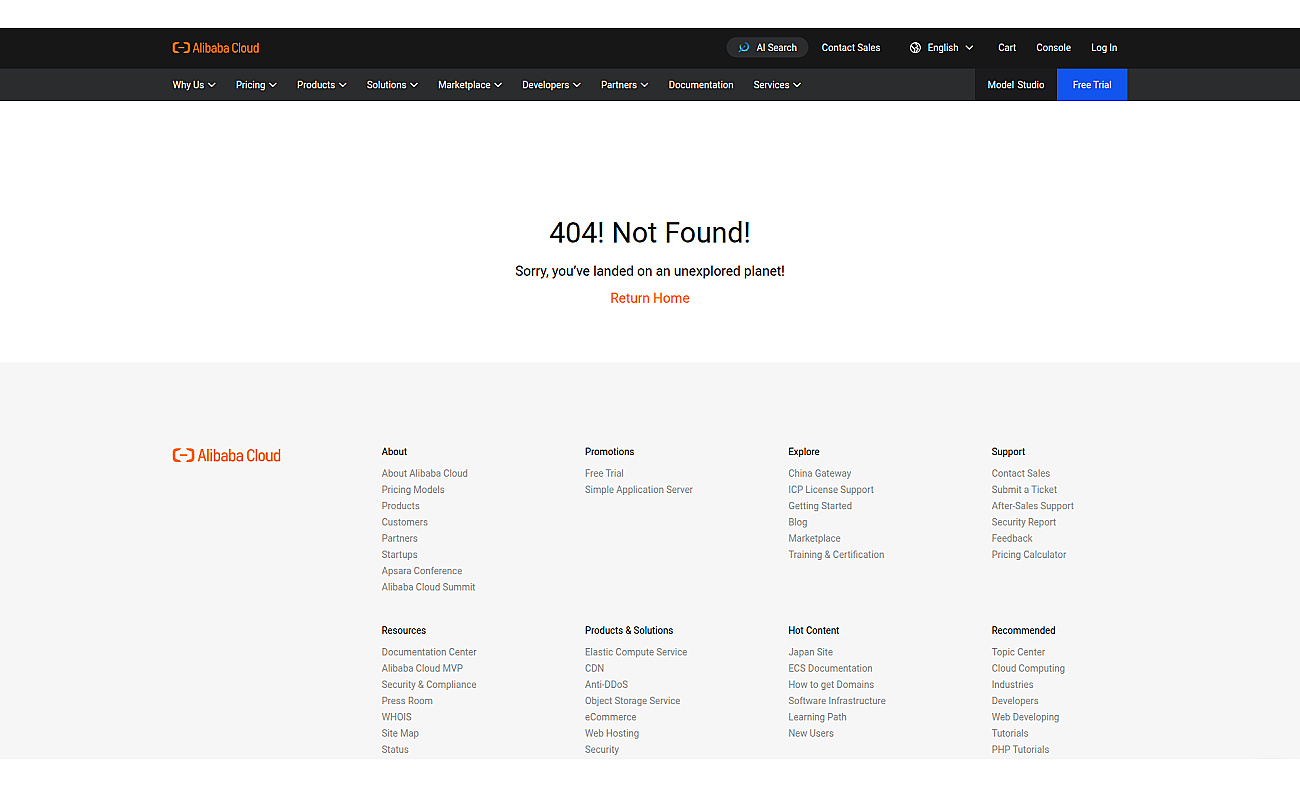Open Japan Site link

point(811,652)
